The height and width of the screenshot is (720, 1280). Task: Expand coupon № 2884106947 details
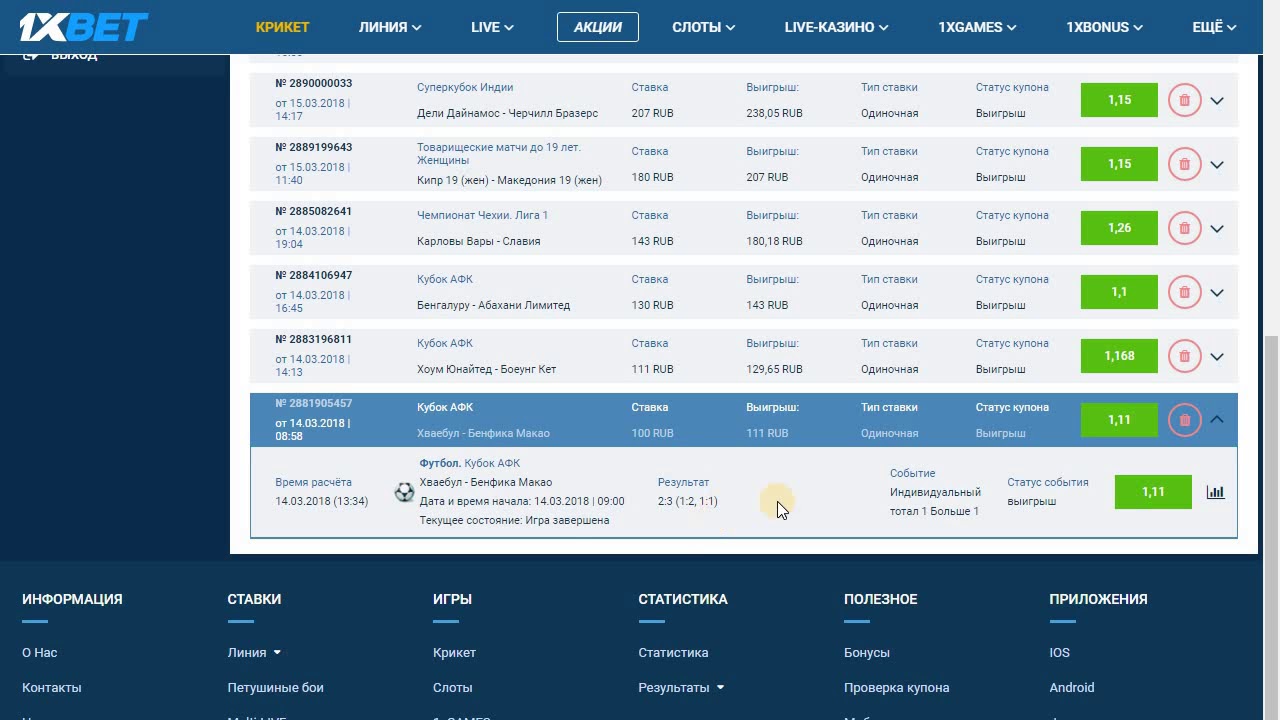click(x=1217, y=292)
